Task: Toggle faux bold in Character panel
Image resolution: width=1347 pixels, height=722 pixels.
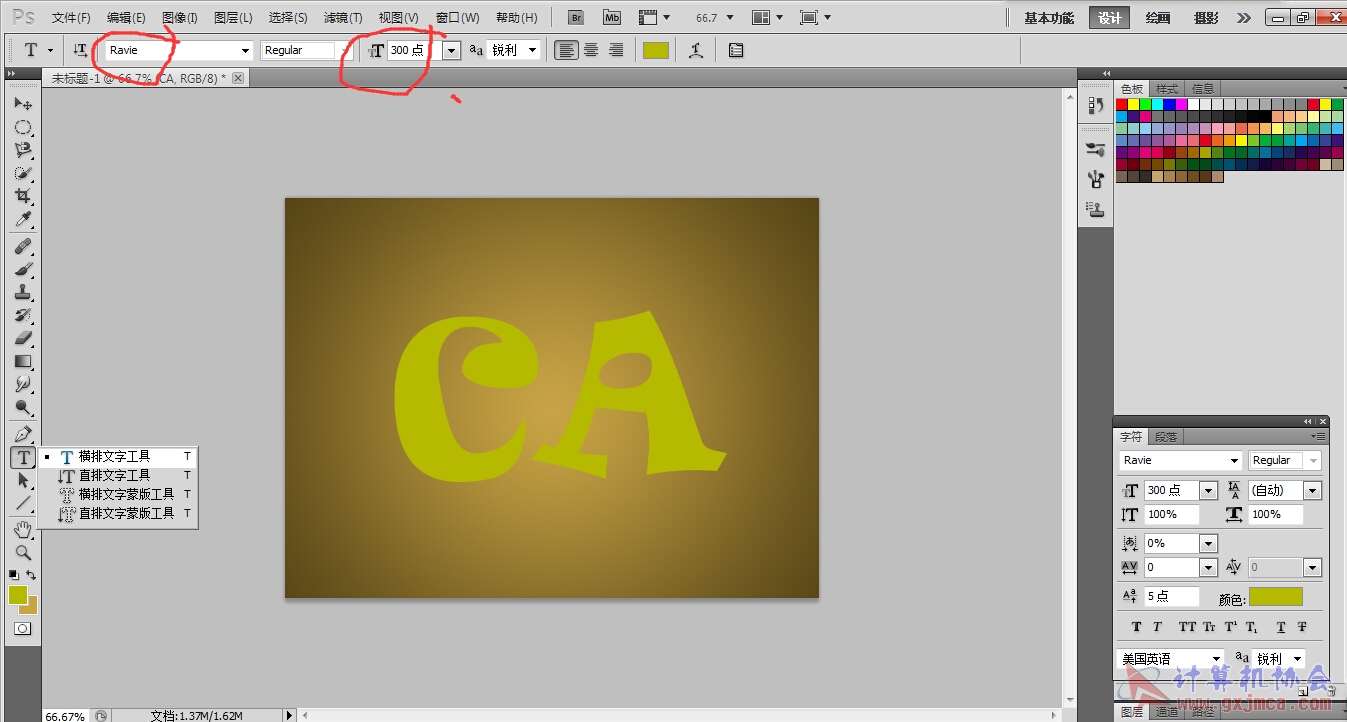Action: coord(1136,627)
